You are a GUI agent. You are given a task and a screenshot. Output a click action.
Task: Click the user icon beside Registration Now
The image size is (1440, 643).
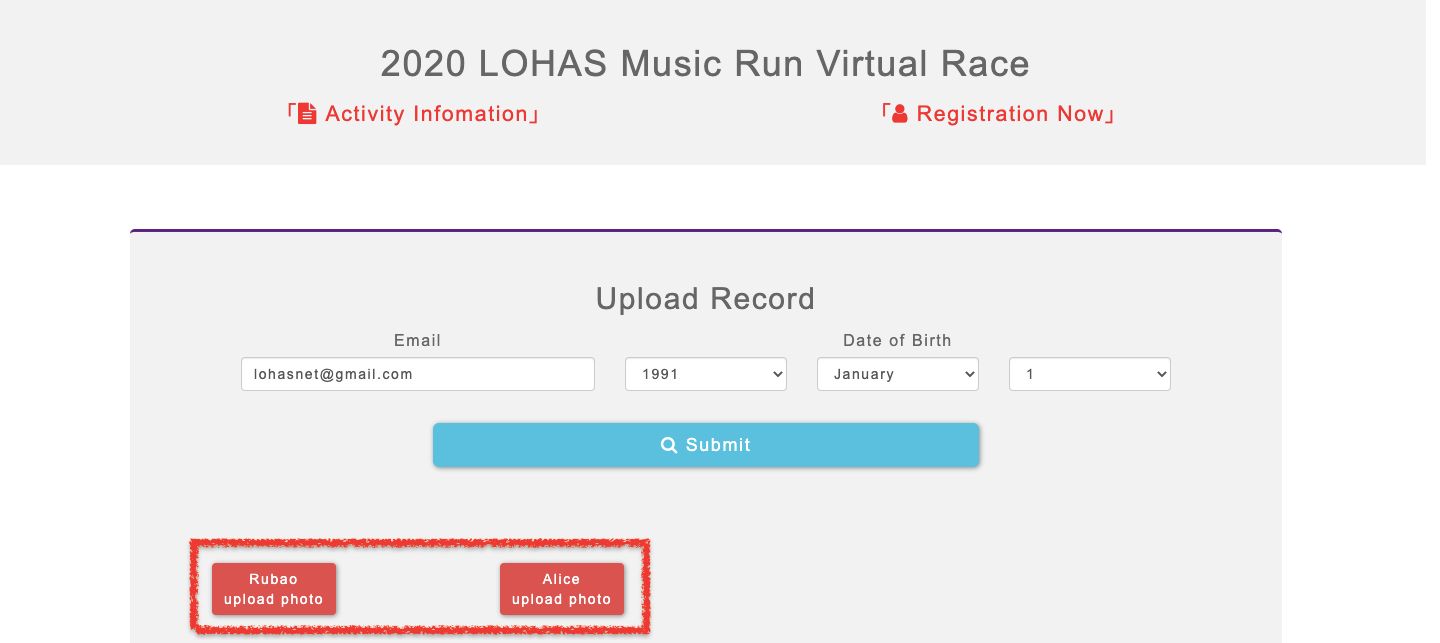coord(899,114)
